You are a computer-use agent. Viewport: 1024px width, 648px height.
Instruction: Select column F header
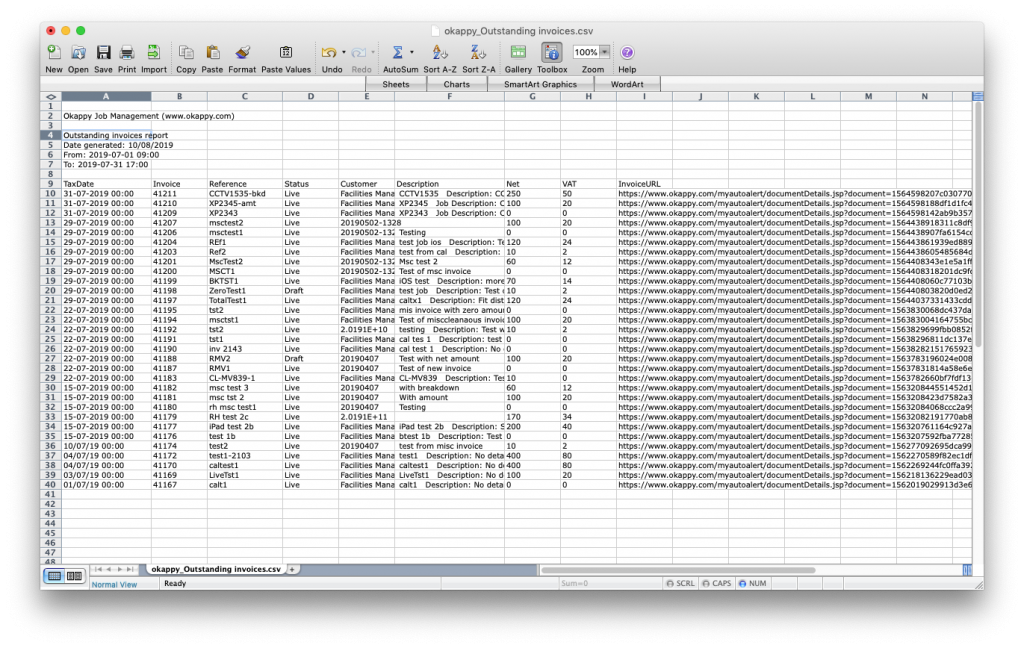point(449,97)
